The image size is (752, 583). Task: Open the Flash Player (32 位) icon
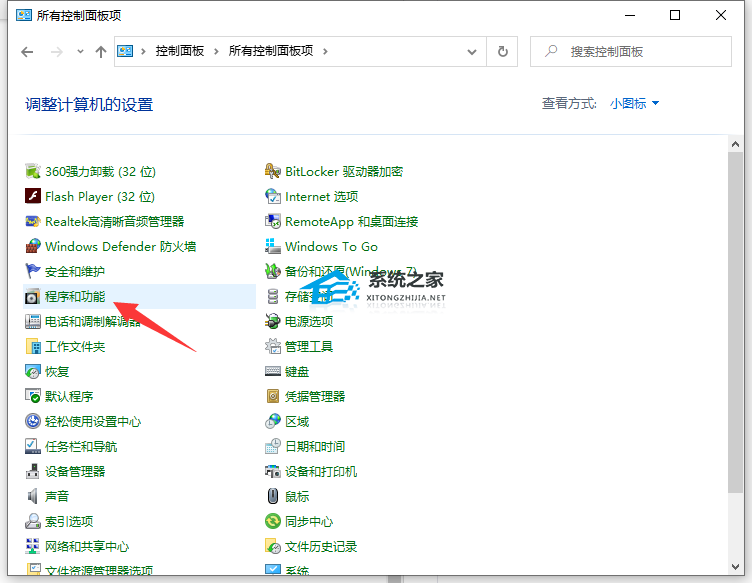click(33, 197)
